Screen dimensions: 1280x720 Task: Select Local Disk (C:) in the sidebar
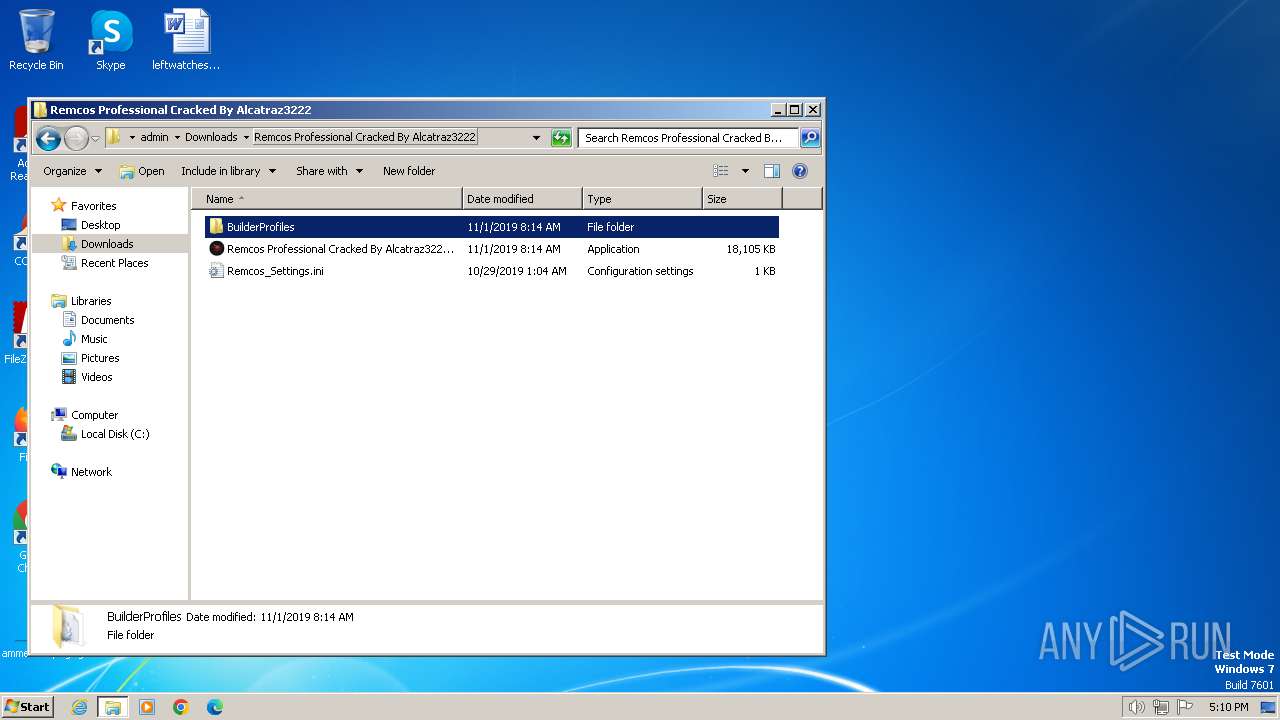click(x=114, y=434)
